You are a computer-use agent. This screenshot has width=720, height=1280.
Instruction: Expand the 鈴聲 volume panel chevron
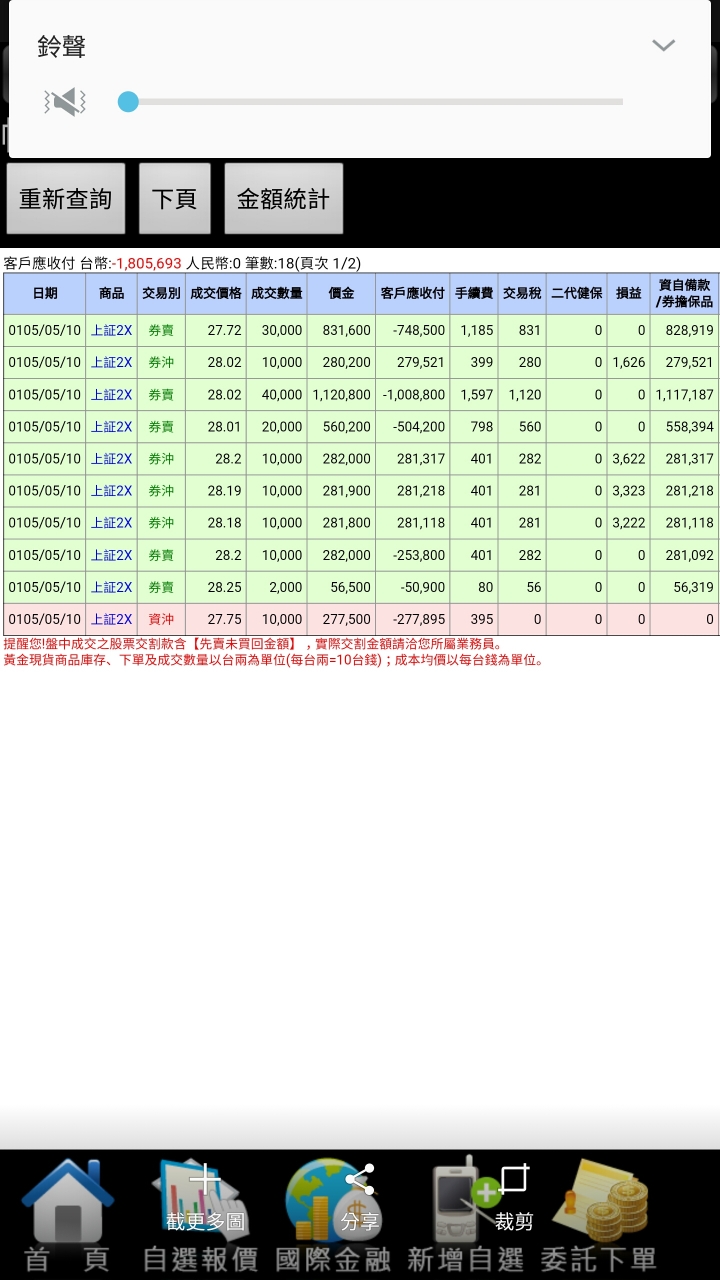pos(663,46)
